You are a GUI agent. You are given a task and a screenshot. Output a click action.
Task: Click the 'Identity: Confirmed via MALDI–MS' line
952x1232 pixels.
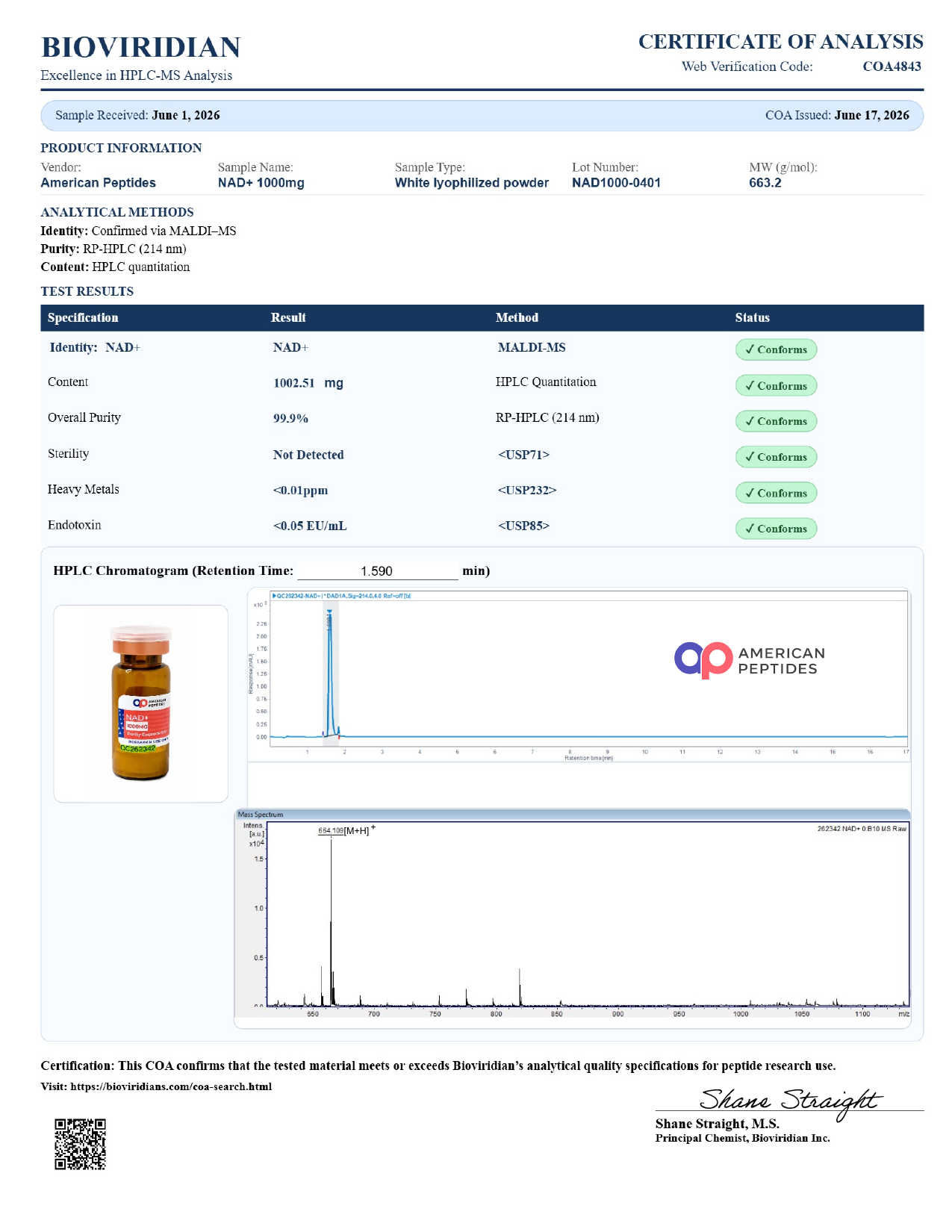(x=138, y=231)
